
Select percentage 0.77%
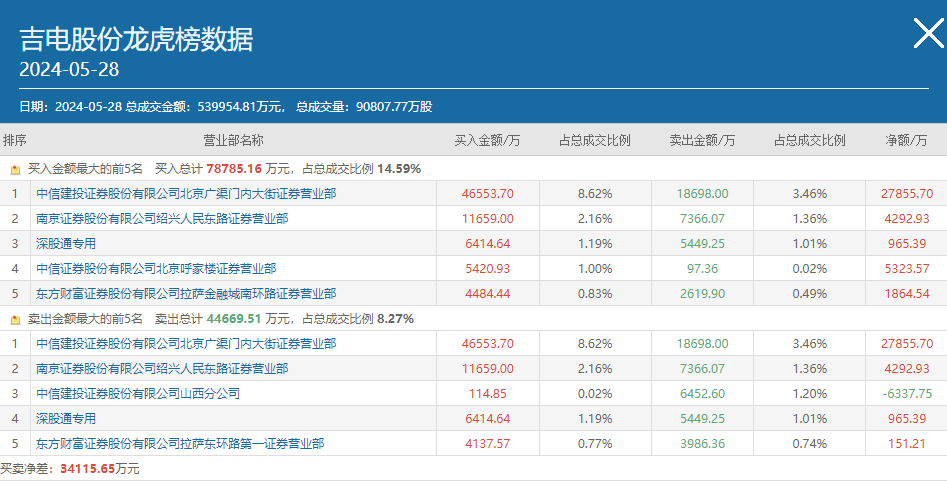(x=595, y=444)
